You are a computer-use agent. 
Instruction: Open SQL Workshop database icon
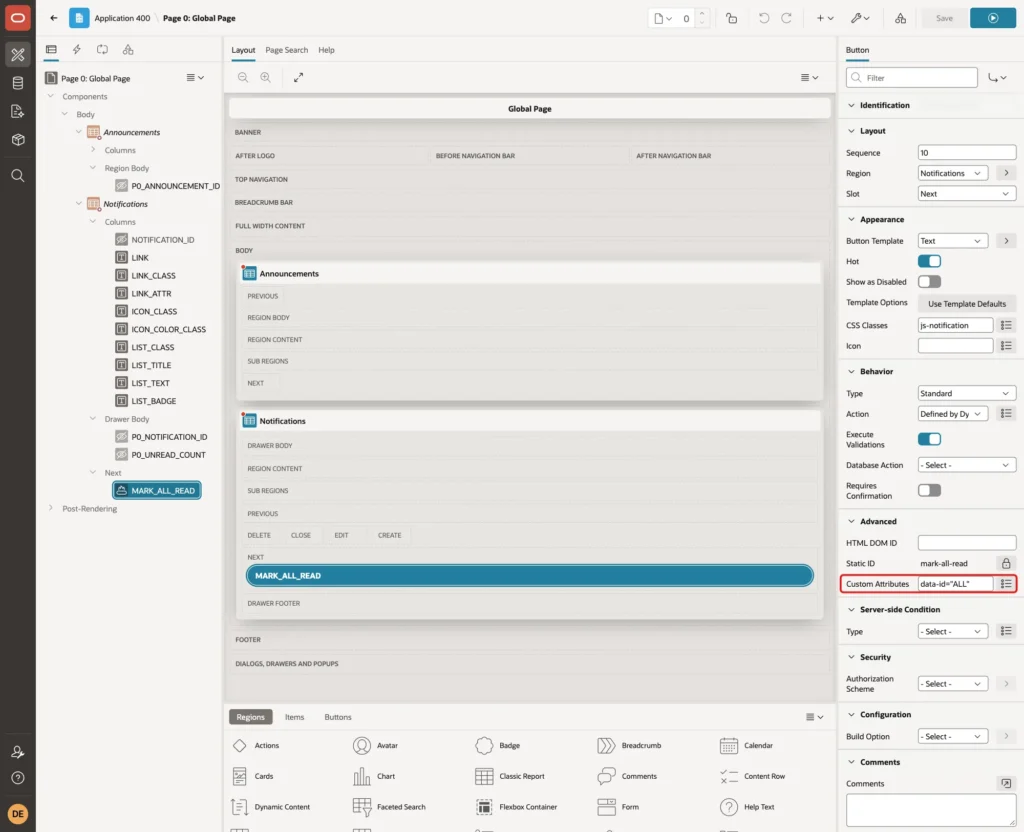(18, 83)
